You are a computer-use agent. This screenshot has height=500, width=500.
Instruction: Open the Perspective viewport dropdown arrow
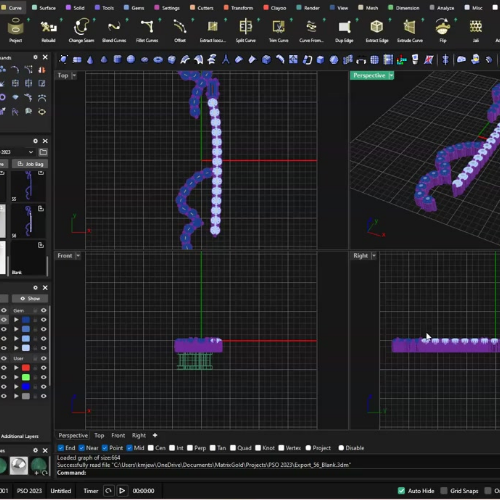click(x=391, y=76)
